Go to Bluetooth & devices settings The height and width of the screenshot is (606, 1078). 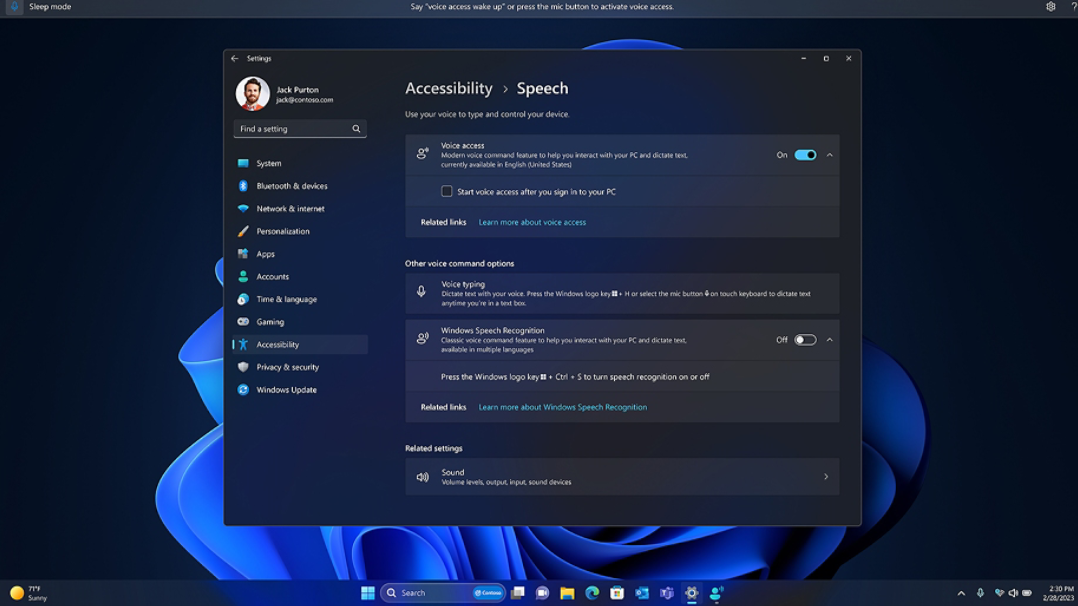coord(300,186)
